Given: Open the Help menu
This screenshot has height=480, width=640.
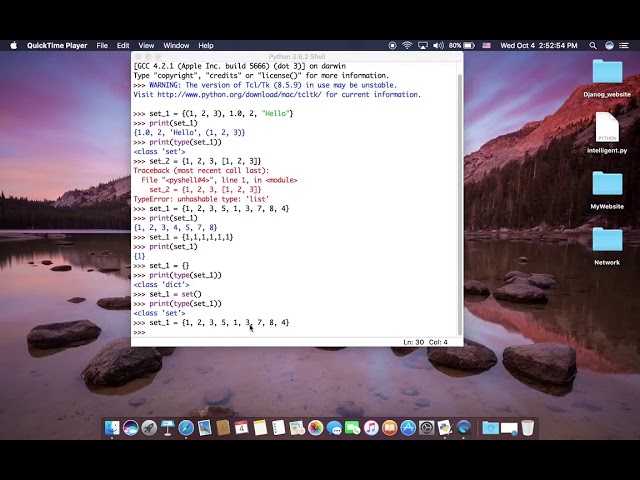Looking at the screenshot, I should pos(206,45).
